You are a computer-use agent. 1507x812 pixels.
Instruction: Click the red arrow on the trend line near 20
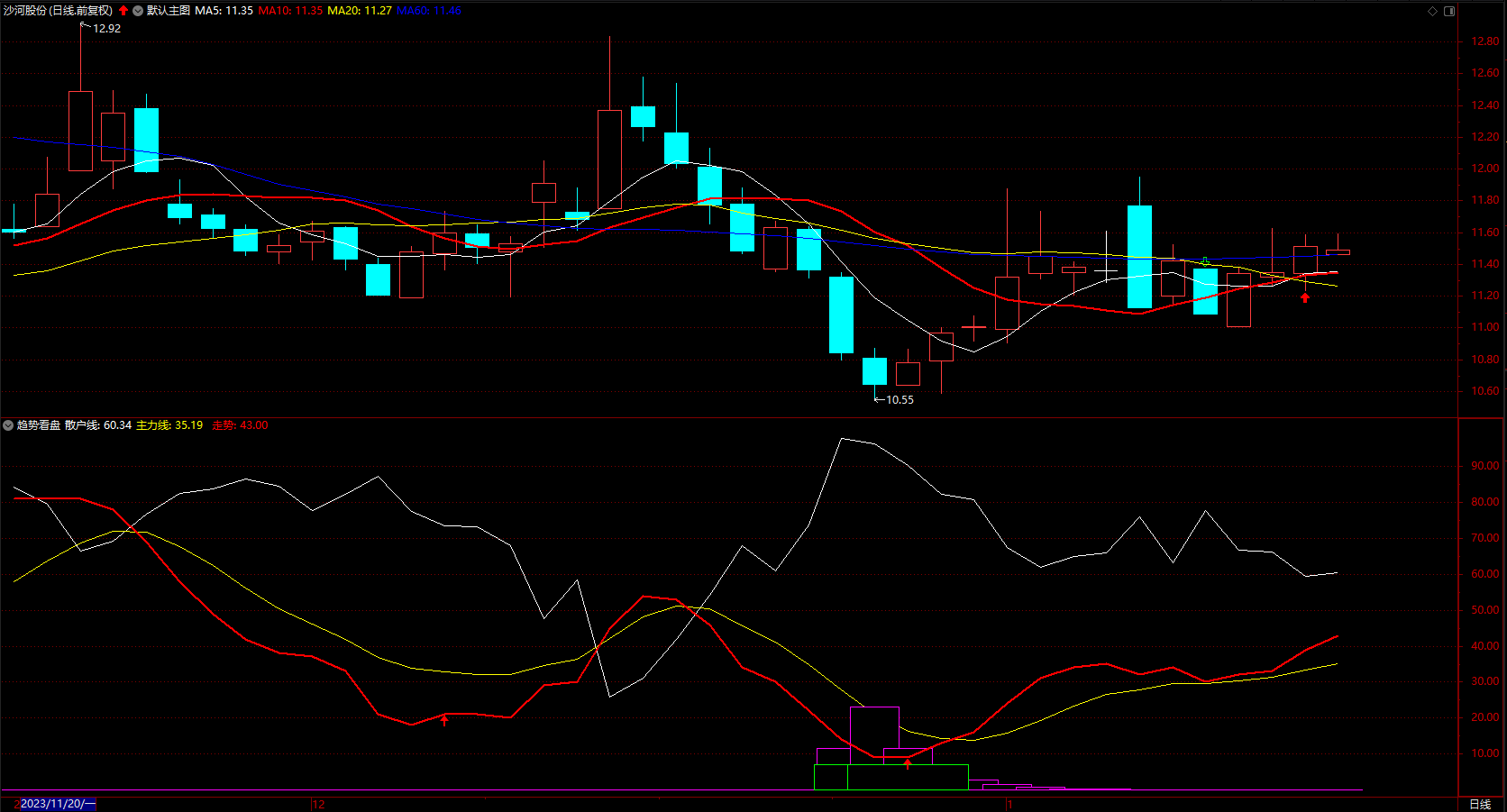click(x=444, y=719)
